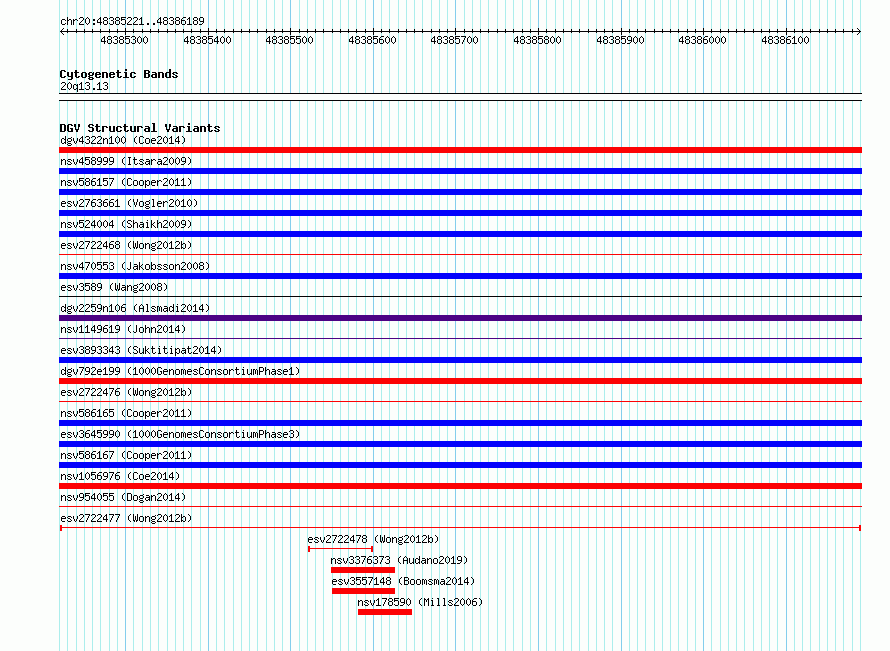Click esv2722478 (Wong2012b) label
The height and width of the screenshot is (651, 890).
(373, 539)
